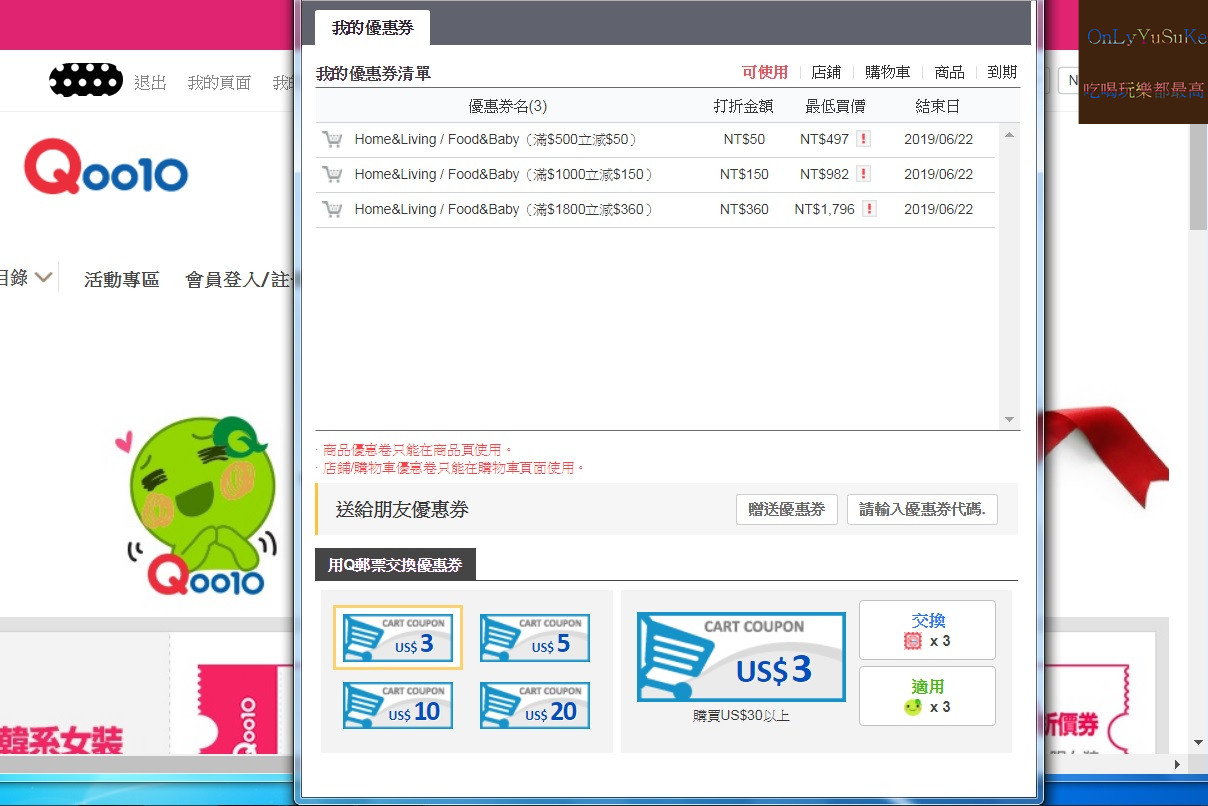Click the red exclamation icon next to NT$1,796
Screen dimensions: 1208x806
coord(868,209)
